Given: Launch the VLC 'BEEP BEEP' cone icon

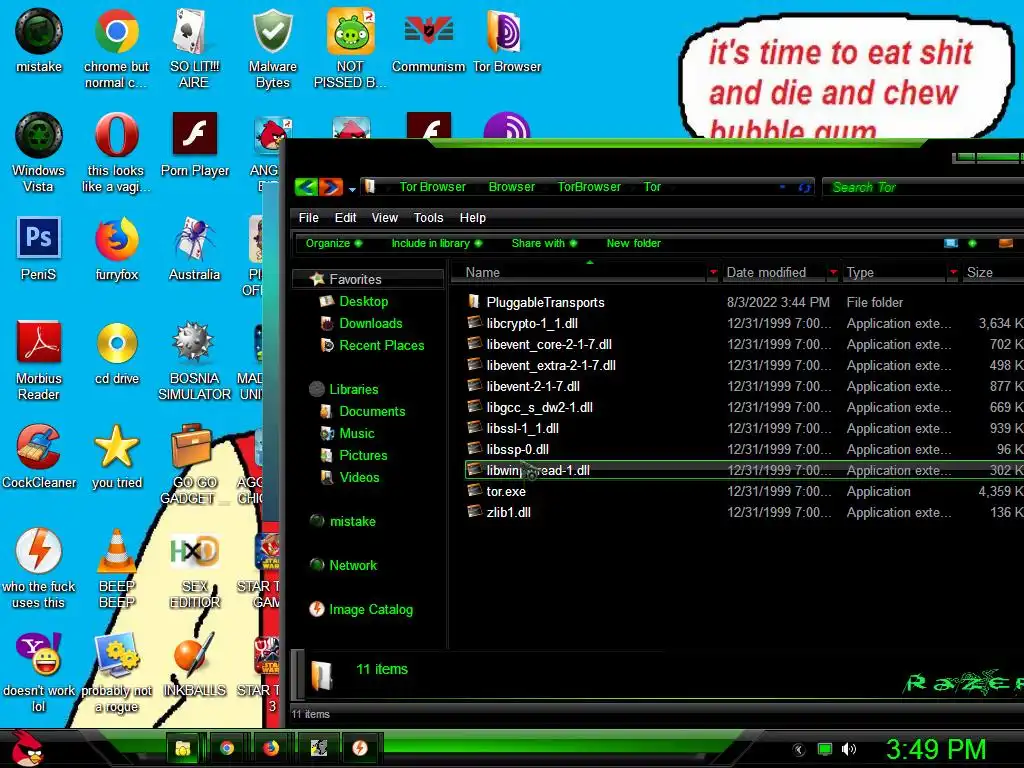Looking at the screenshot, I should (x=117, y=569).
